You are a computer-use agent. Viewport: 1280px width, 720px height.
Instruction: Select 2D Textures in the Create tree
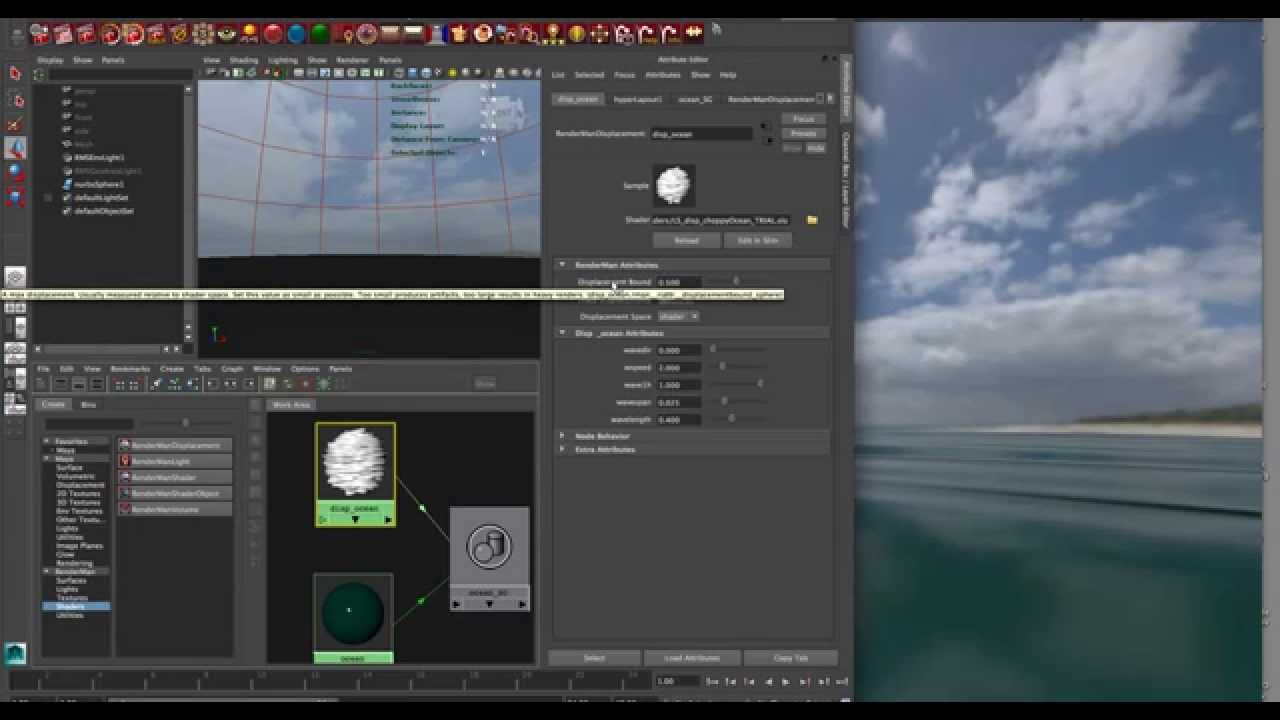[78, 494]
